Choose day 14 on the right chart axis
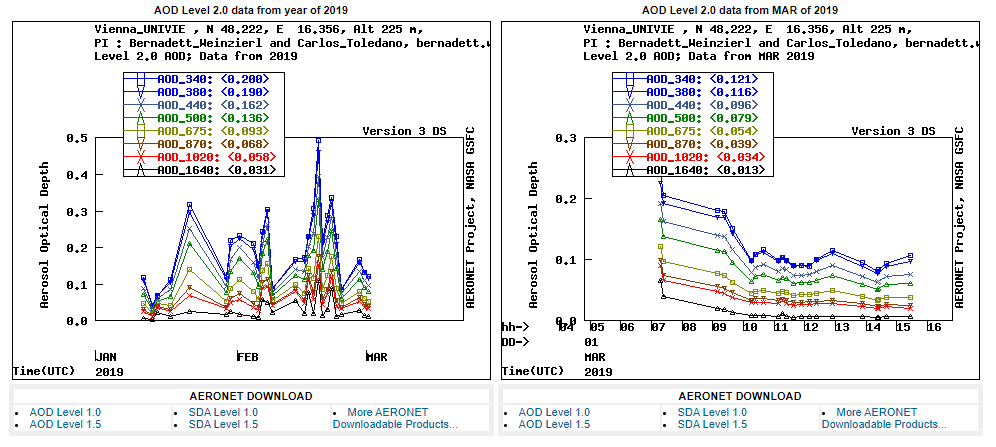 click(873, 327)
